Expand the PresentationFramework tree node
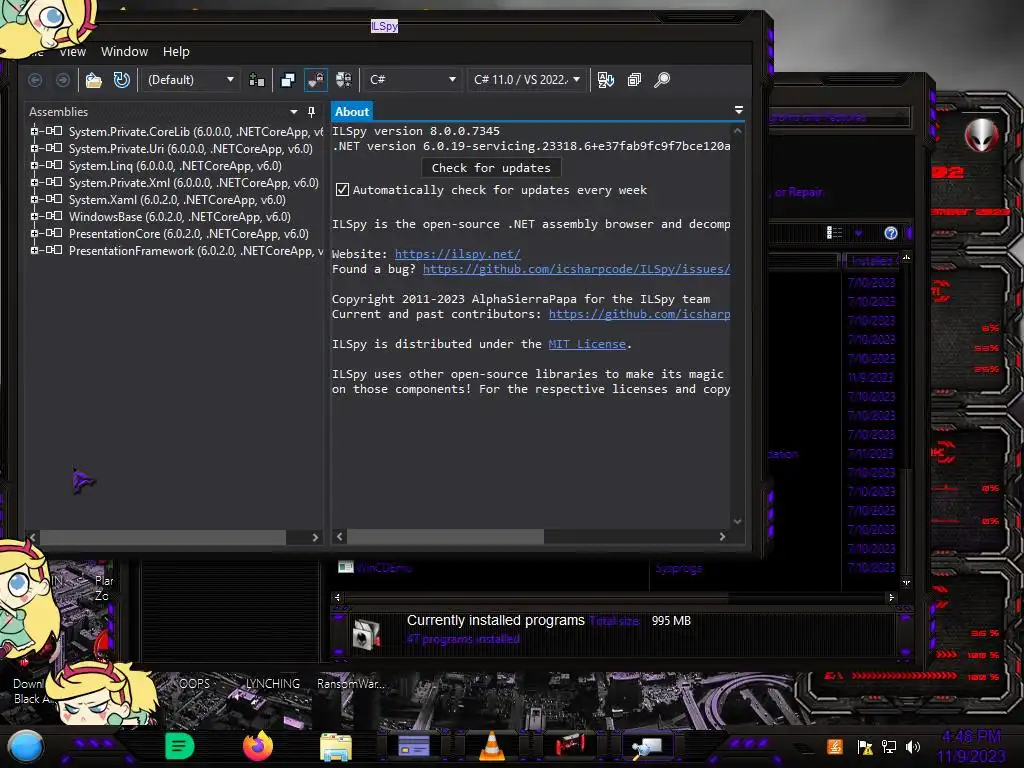 pyautogui.click(x=34, y=250)
